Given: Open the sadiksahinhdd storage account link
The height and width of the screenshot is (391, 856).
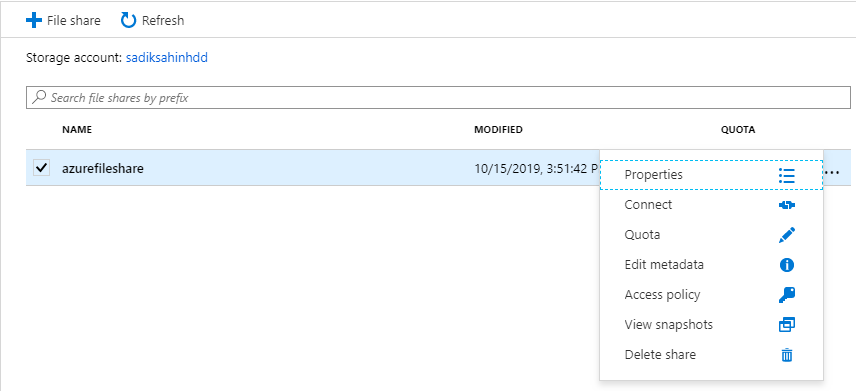Looking at the screenshot, I should 167,57.
